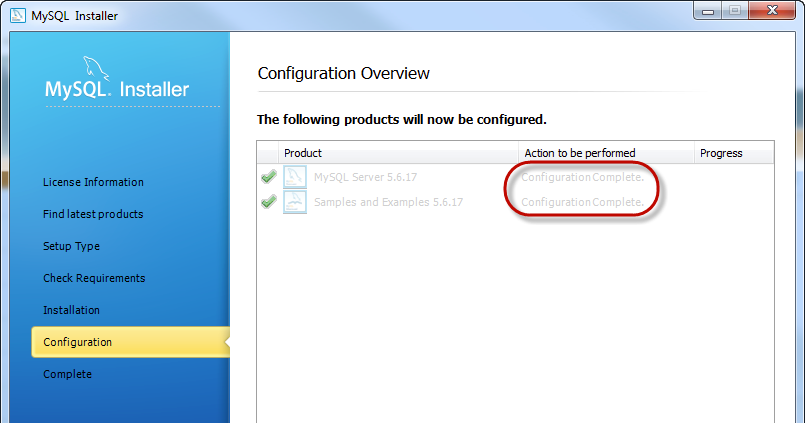
Task: Go to the Find latest products step
Action: tap(93, 214)
